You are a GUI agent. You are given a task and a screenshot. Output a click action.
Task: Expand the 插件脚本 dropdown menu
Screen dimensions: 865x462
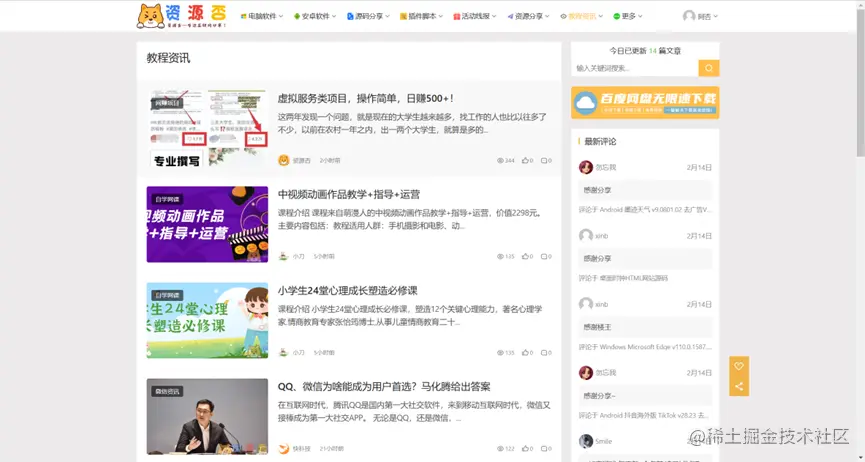(421, 17)
